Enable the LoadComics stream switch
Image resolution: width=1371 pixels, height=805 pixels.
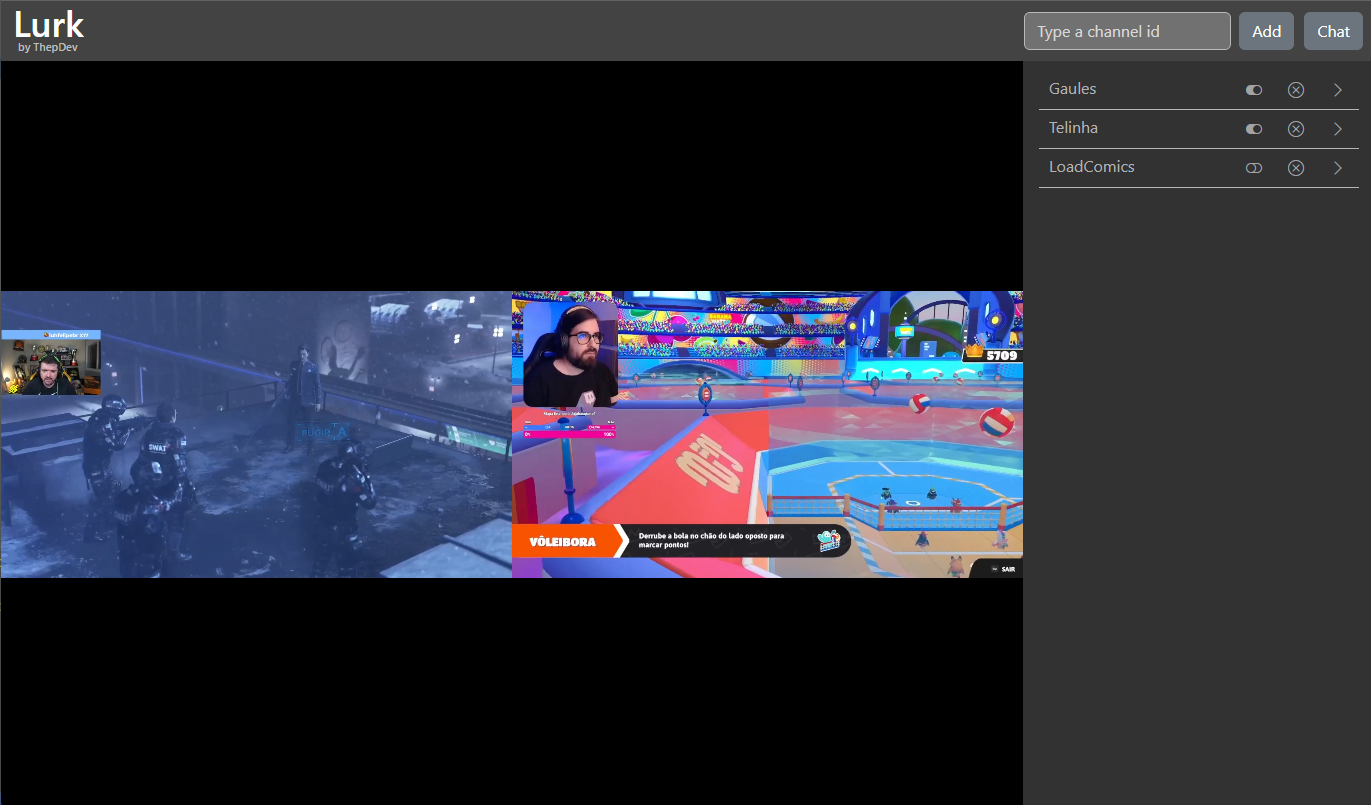(1254, 168)
